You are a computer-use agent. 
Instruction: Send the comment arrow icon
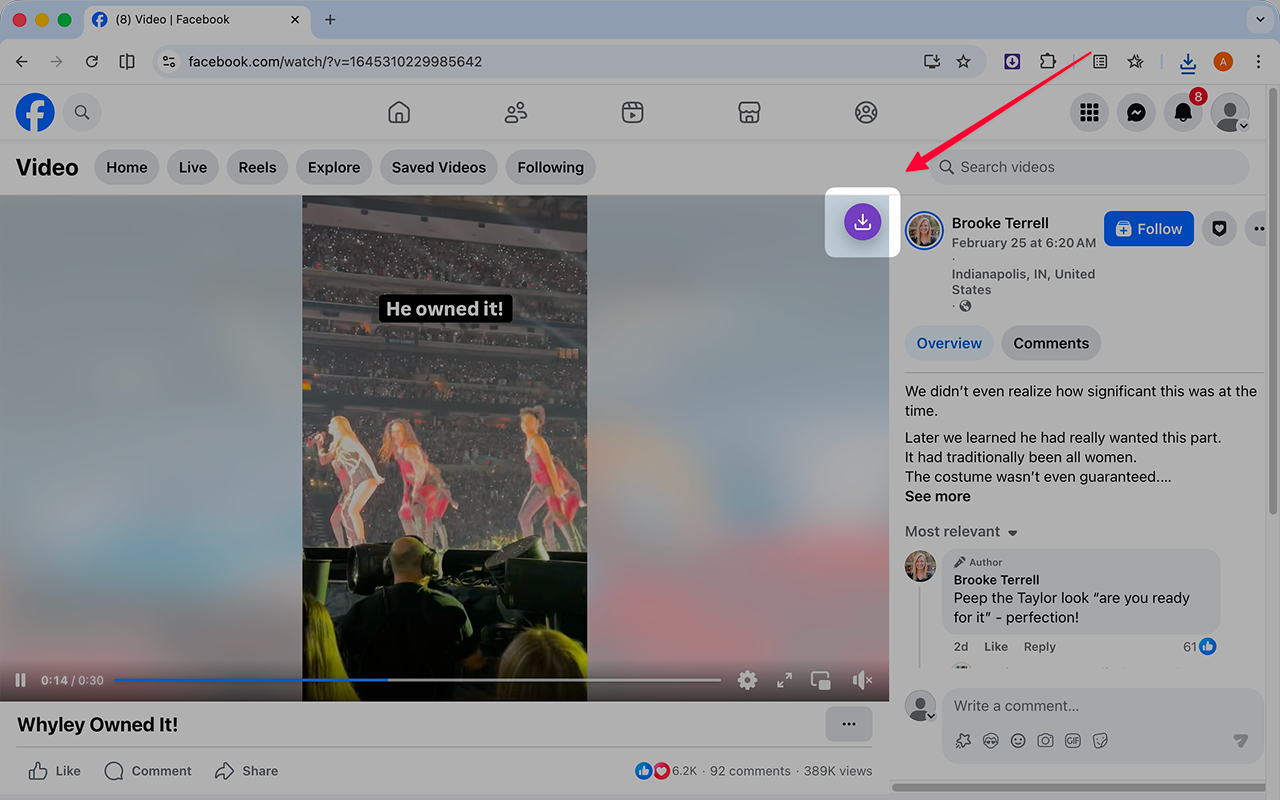[1240, 741]
